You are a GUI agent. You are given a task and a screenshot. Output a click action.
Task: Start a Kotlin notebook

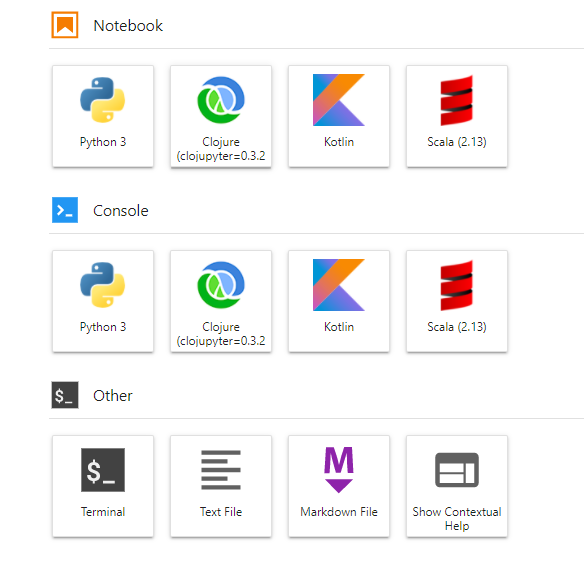point(339,116)
